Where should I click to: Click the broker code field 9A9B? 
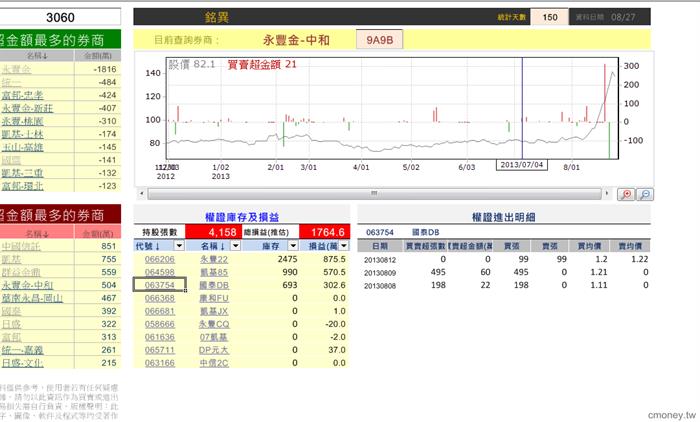coord(379,40)
